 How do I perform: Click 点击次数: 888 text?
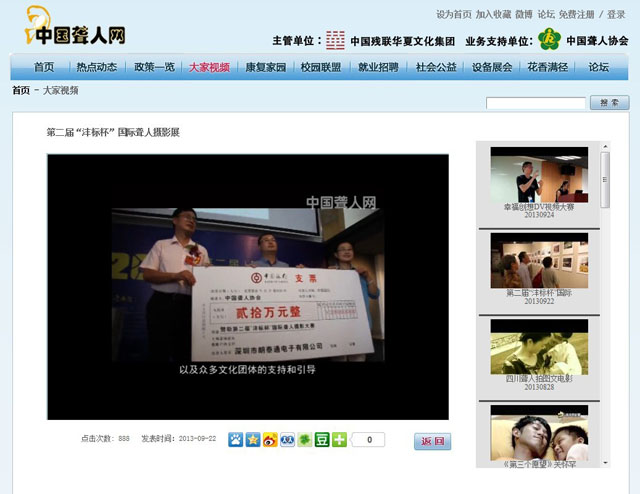pyautogui.click(x=105, y=438)
